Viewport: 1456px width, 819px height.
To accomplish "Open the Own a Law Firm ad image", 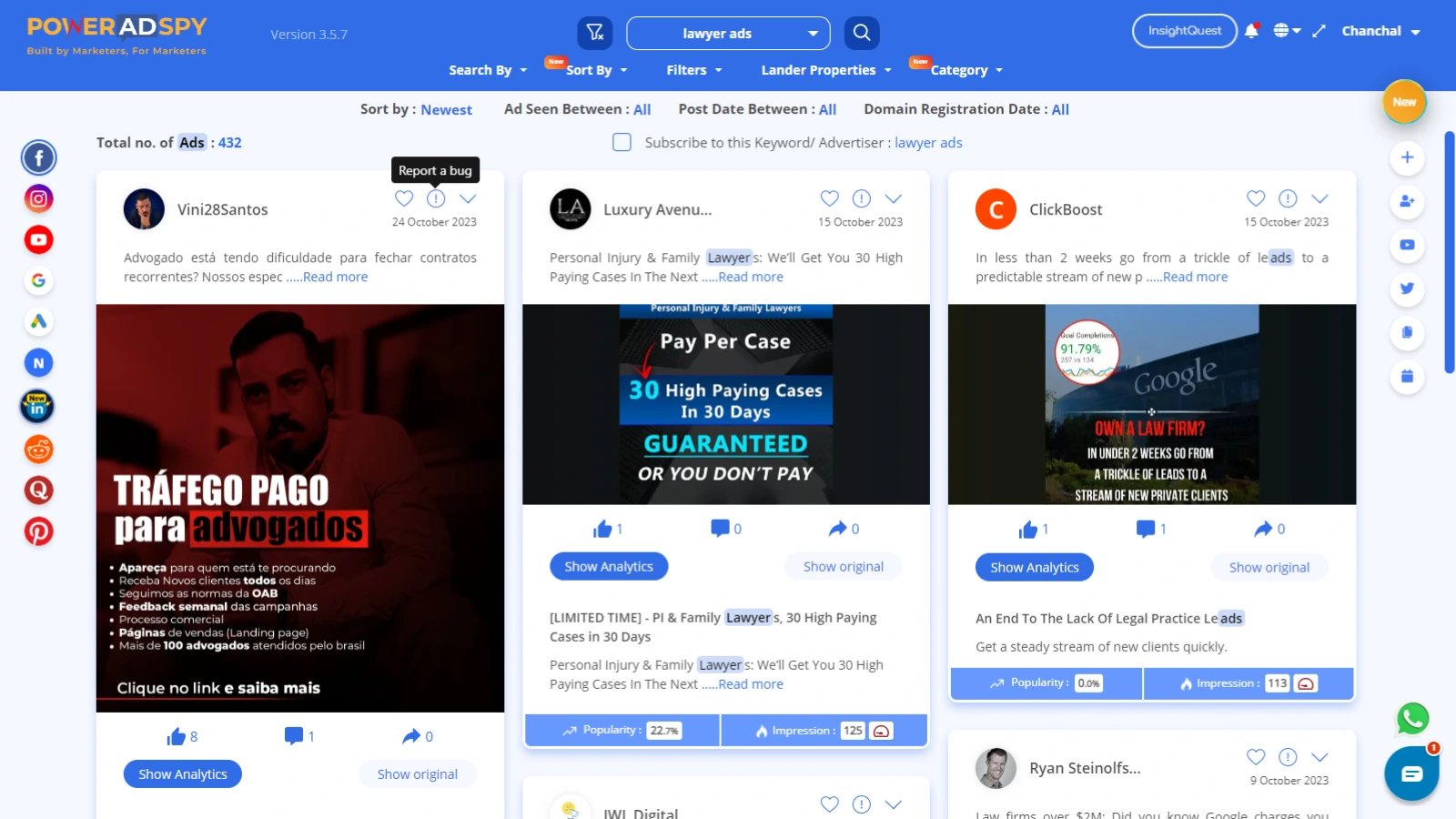I will (1152, 404).
